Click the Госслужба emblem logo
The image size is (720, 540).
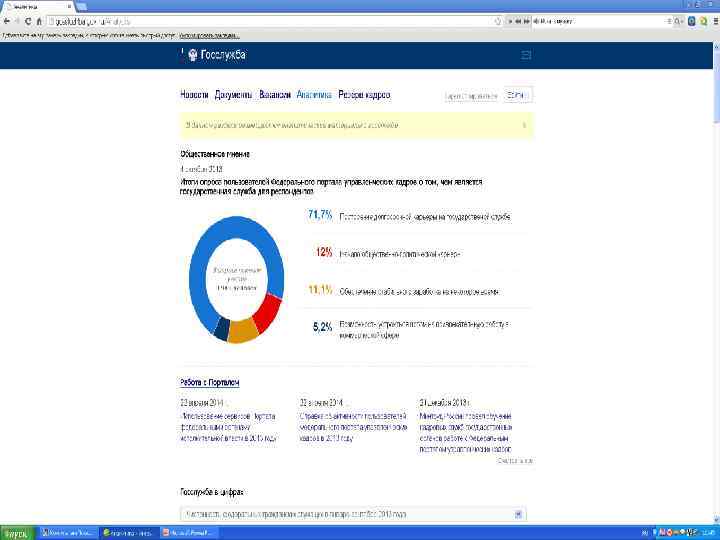[193, 55]
